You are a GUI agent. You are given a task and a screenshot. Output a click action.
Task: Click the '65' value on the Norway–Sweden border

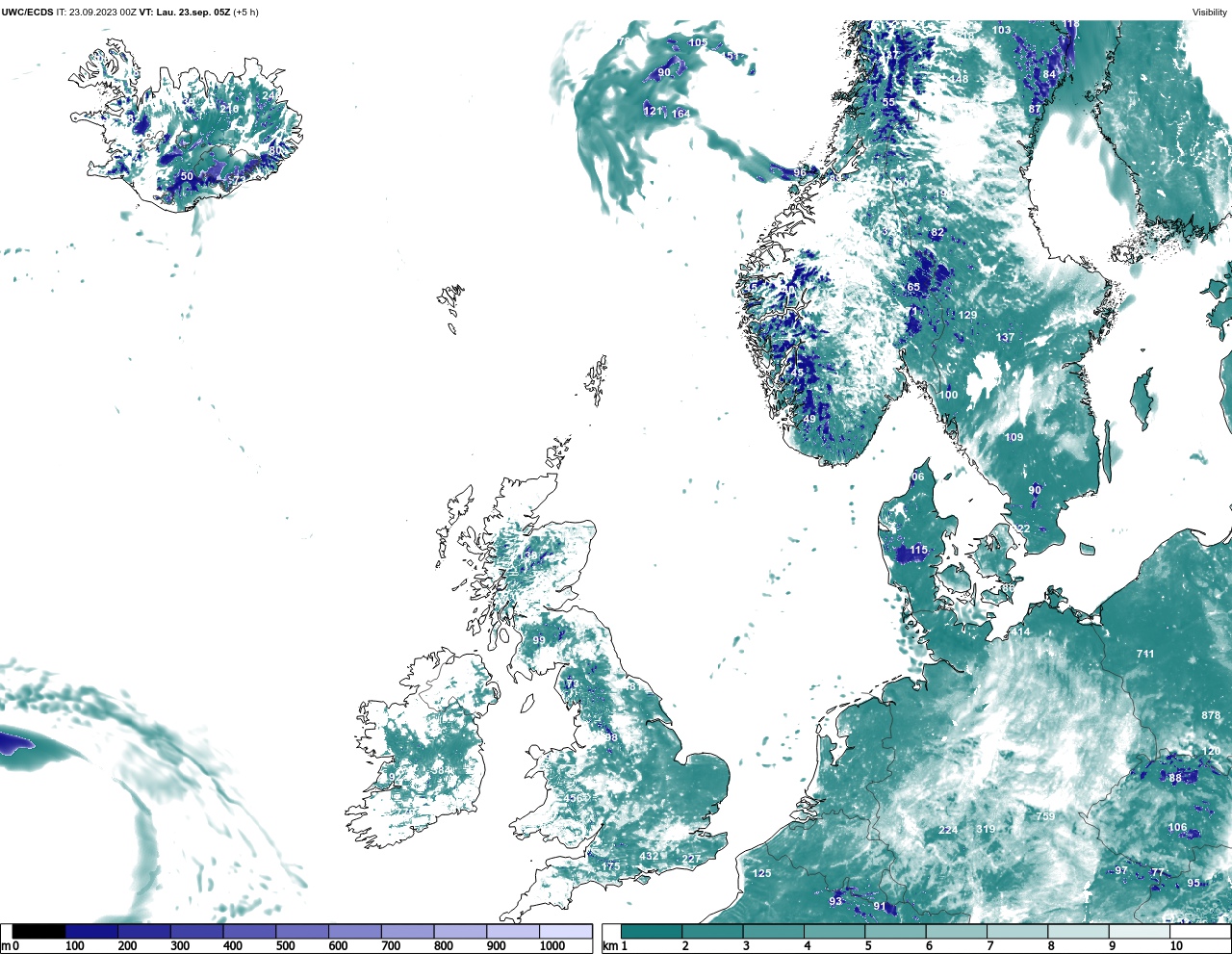click(913, 288)
